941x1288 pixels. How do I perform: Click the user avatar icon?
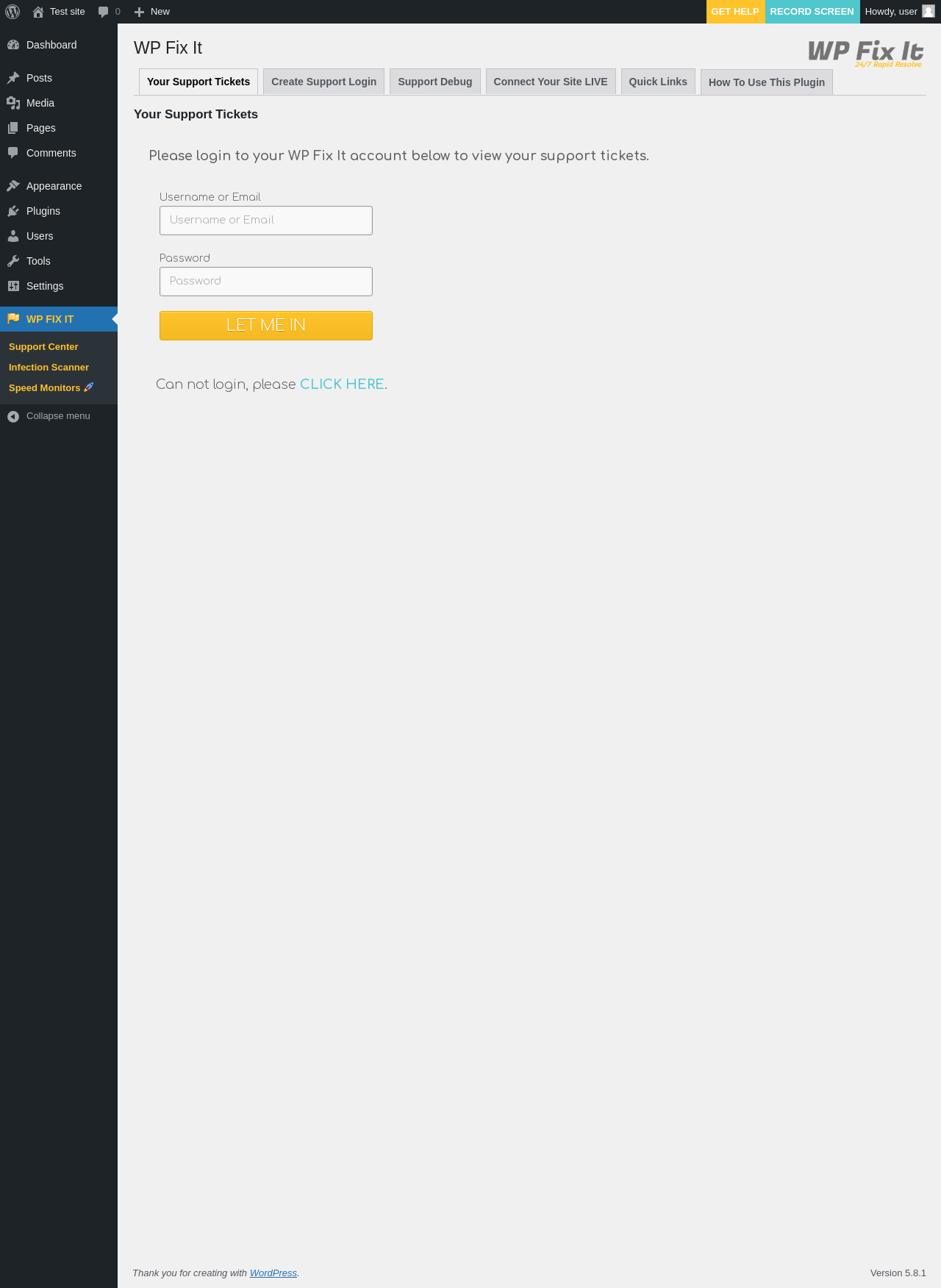pyautogui.click(x=929, y=11)
